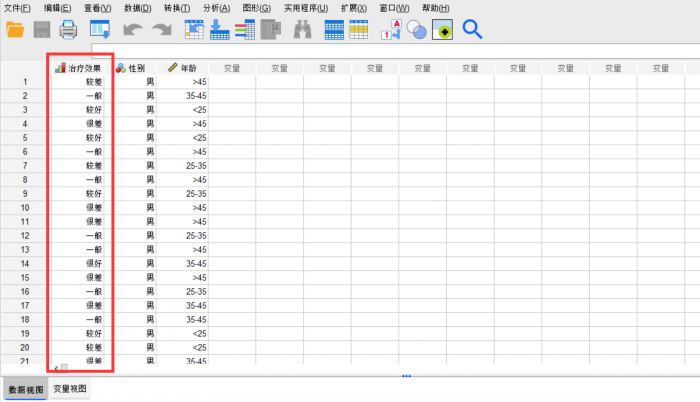700x402 pixels.
Task: Click the Print icon in toolbar
Action: 69,30
